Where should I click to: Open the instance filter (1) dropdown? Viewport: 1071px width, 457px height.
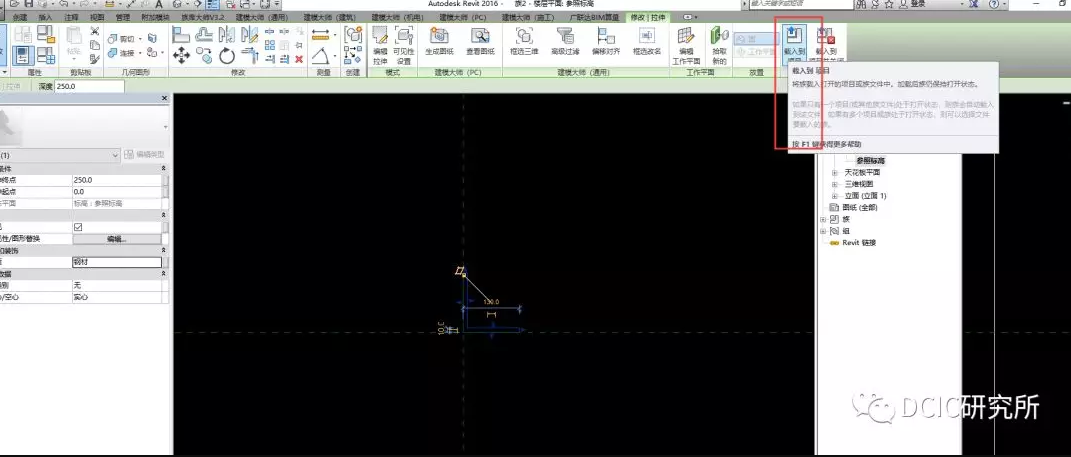coord(114,155)
